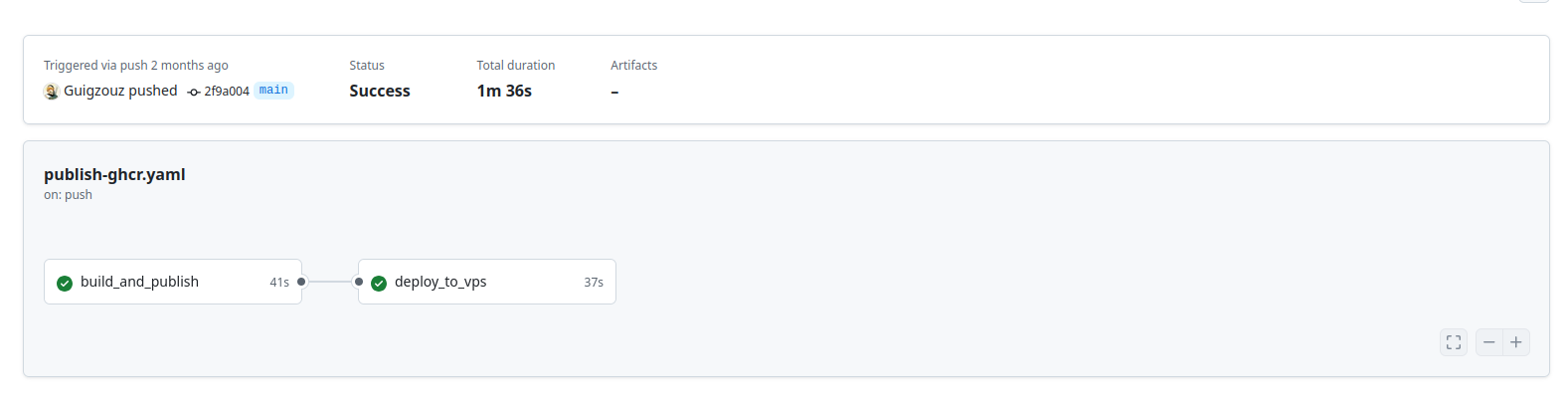Click the 1m 36s total duration
Viewport: 1568px width, 406px height.
click(x=504, y=91)
